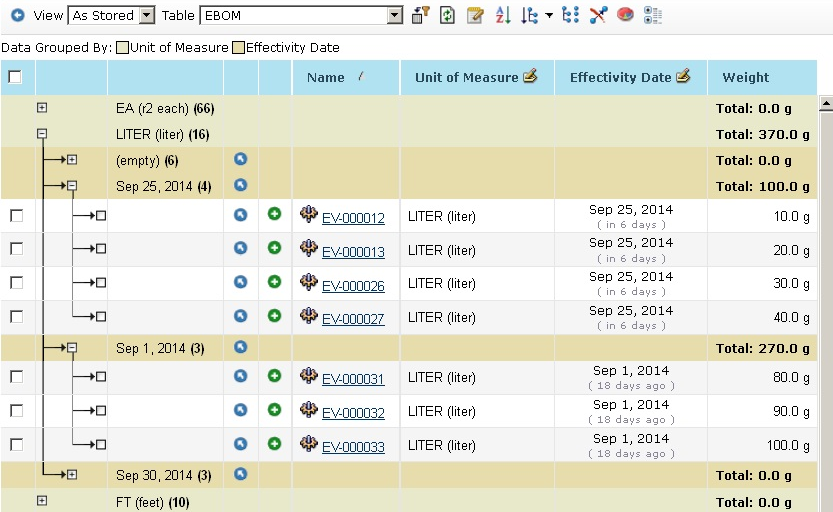Expand the FT (feet) group
833x512 pixels.
point(42,500)
